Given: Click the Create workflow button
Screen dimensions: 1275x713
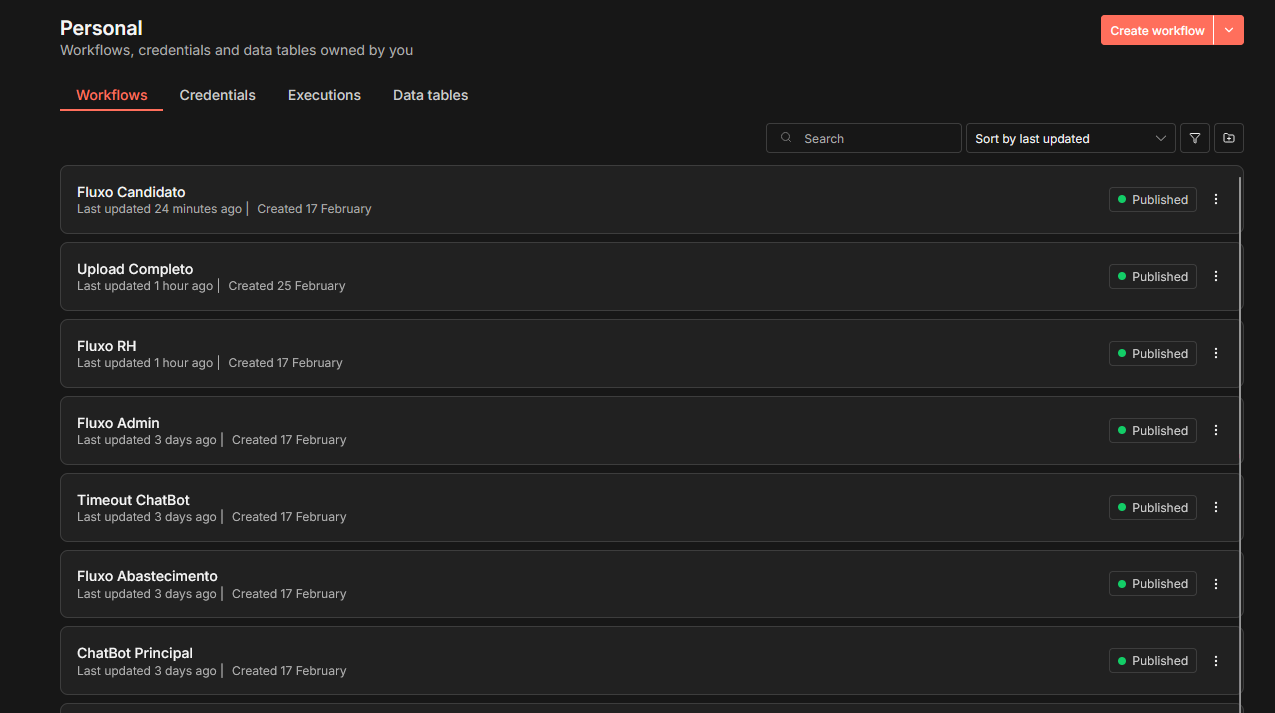Looking at the screenshot, I should coord(1156,30).
